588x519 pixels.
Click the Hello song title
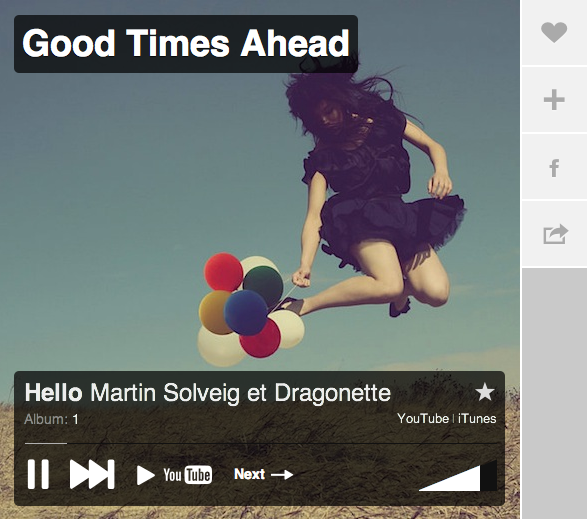pyautogui.click(x=53, y=393)
